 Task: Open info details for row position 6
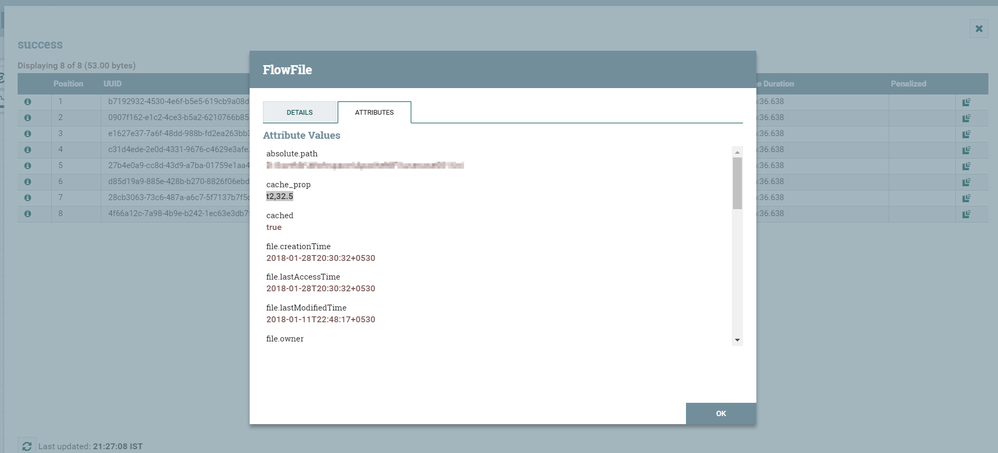tap(27, 181)
